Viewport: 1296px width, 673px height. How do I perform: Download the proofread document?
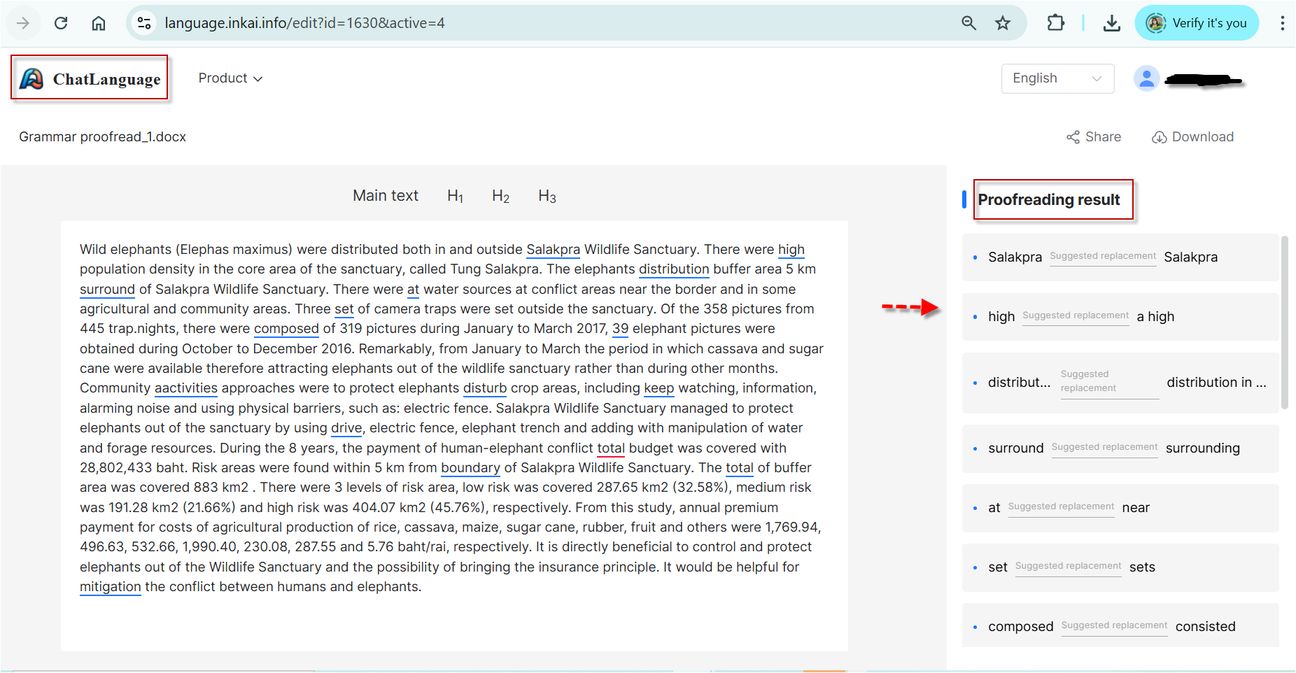[x=1192, y=137]
